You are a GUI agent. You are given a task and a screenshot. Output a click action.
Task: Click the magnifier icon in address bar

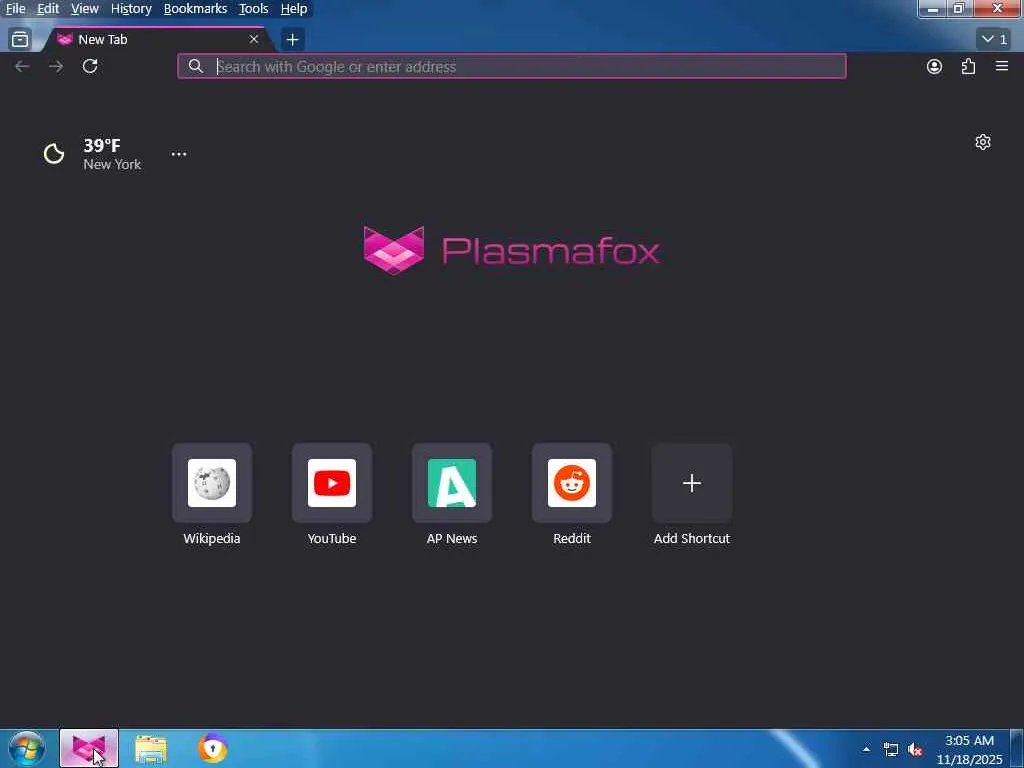coord(195,66)
